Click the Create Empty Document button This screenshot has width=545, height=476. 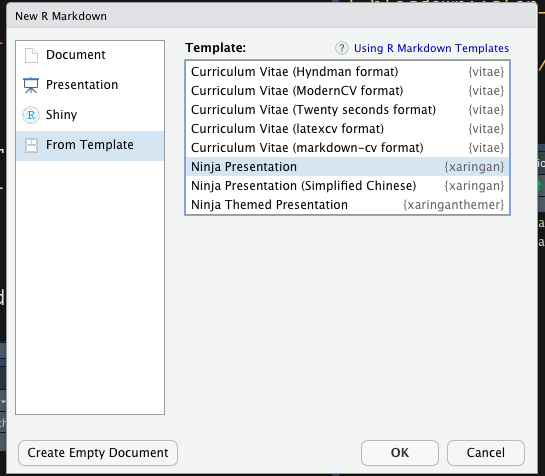coord(98,453)
